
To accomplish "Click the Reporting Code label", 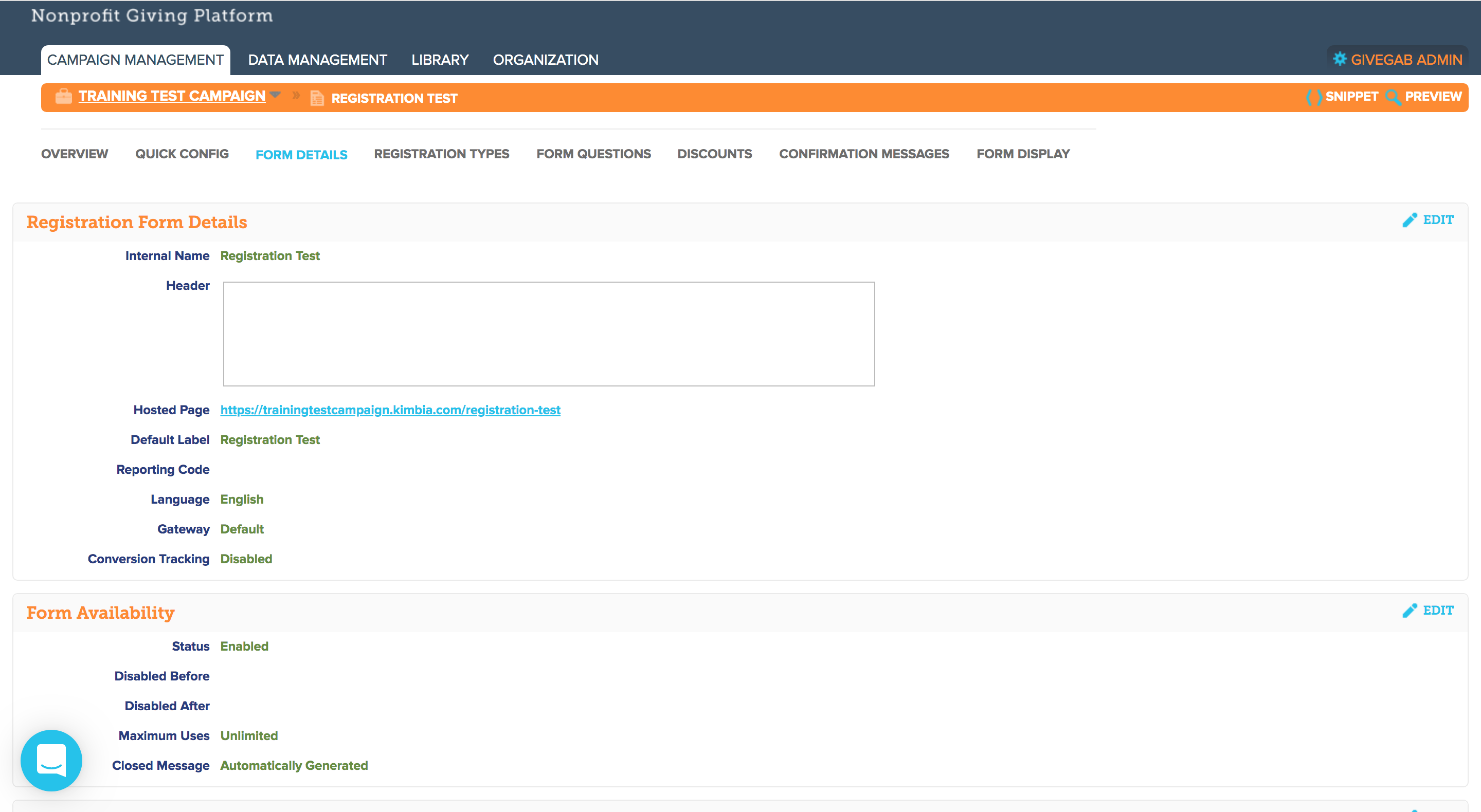I will (x=162, y=470).
